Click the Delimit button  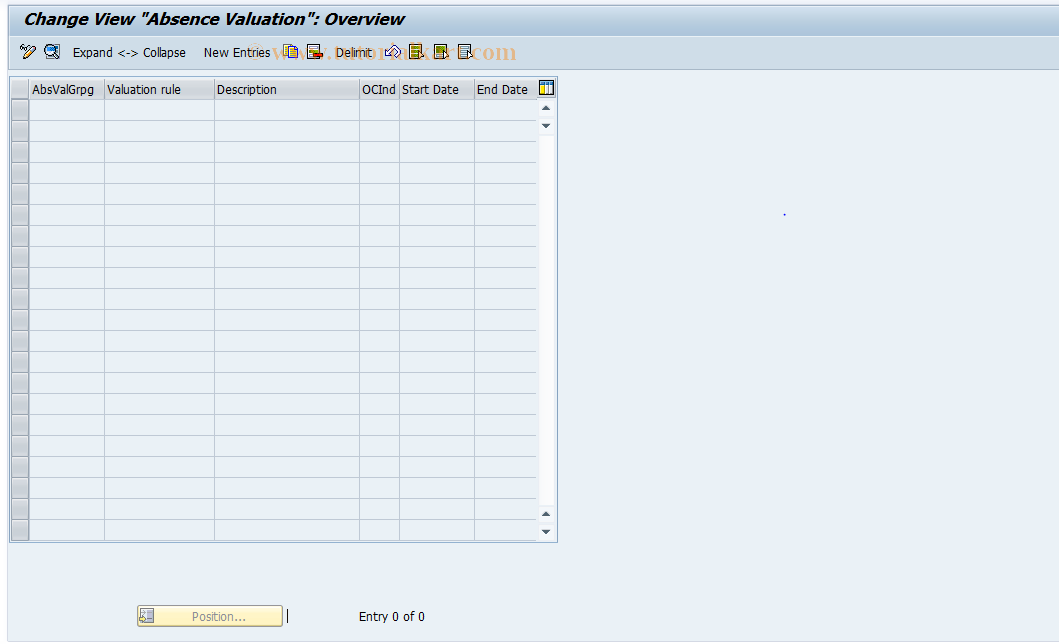coord(354,53)
